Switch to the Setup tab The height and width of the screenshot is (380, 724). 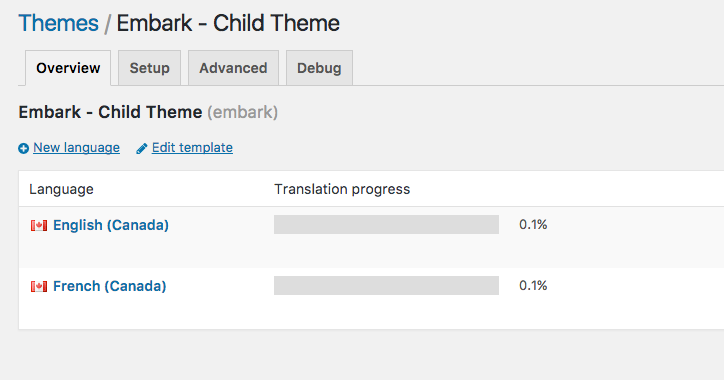pos(149,68)
